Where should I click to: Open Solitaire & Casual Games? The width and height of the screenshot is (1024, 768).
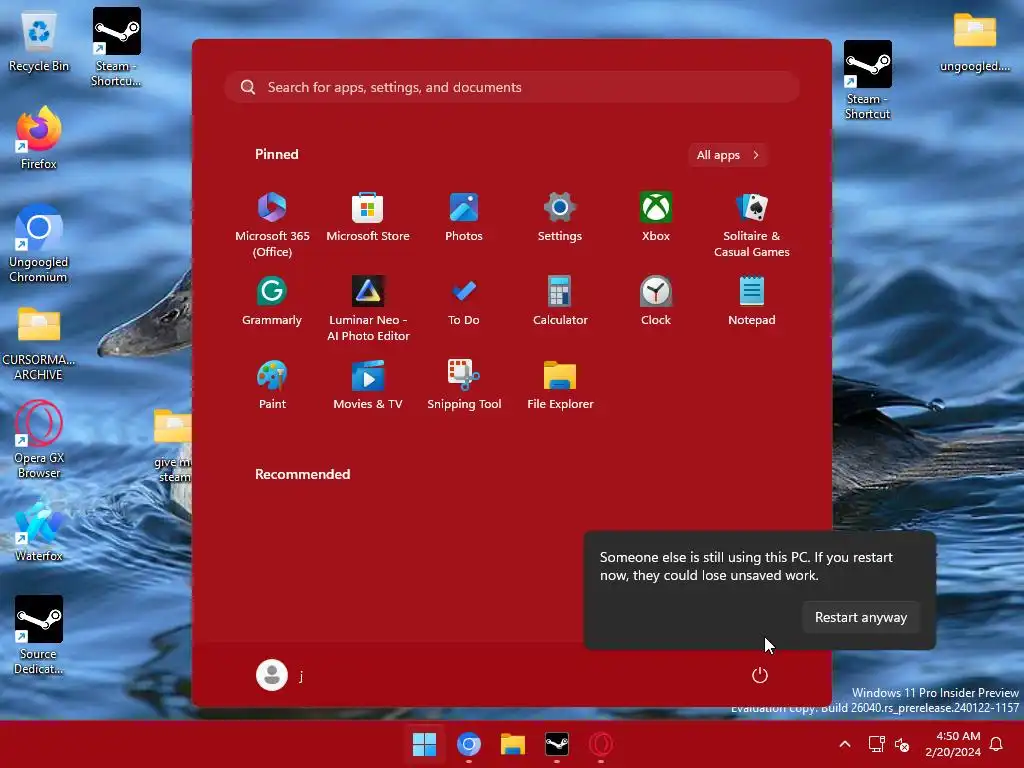[752, 225]
